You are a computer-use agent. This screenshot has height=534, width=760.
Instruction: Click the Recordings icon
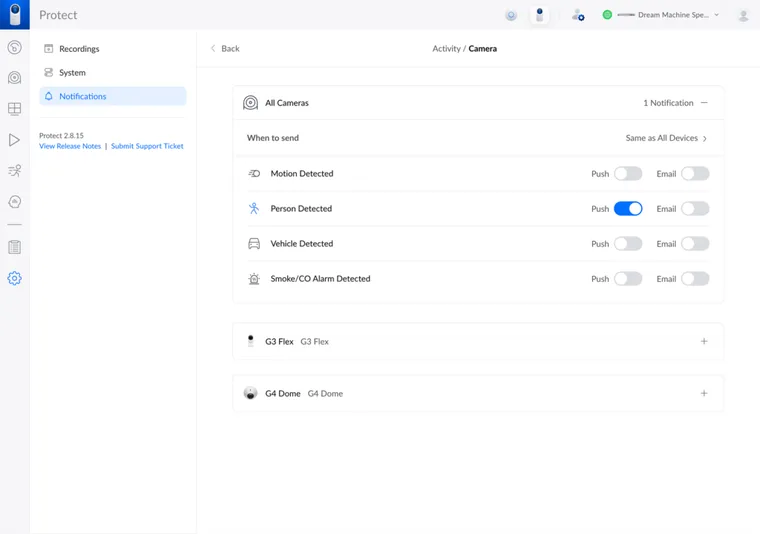48,48
